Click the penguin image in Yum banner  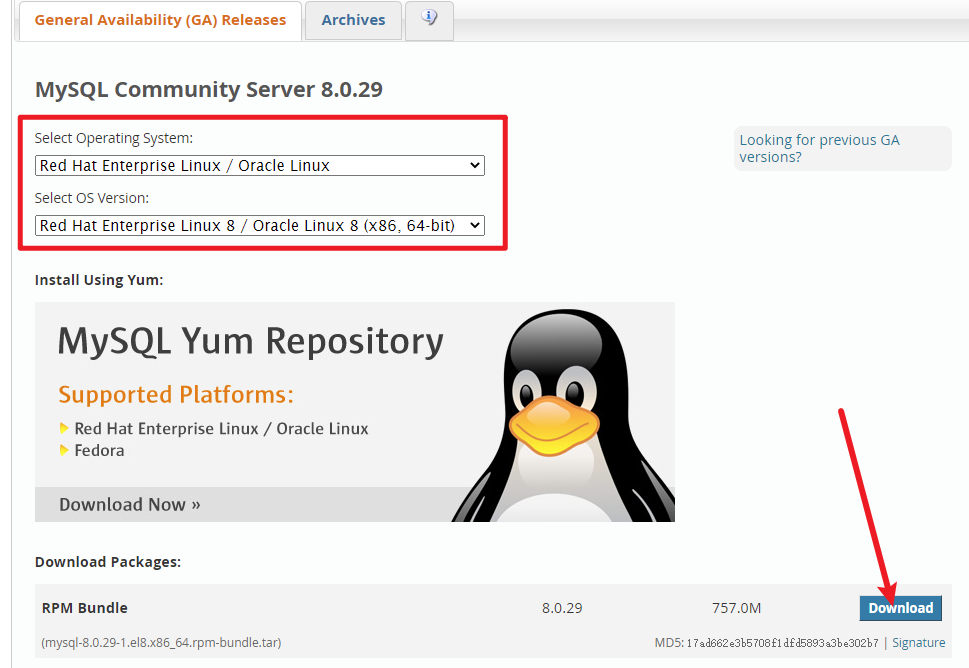562,415
